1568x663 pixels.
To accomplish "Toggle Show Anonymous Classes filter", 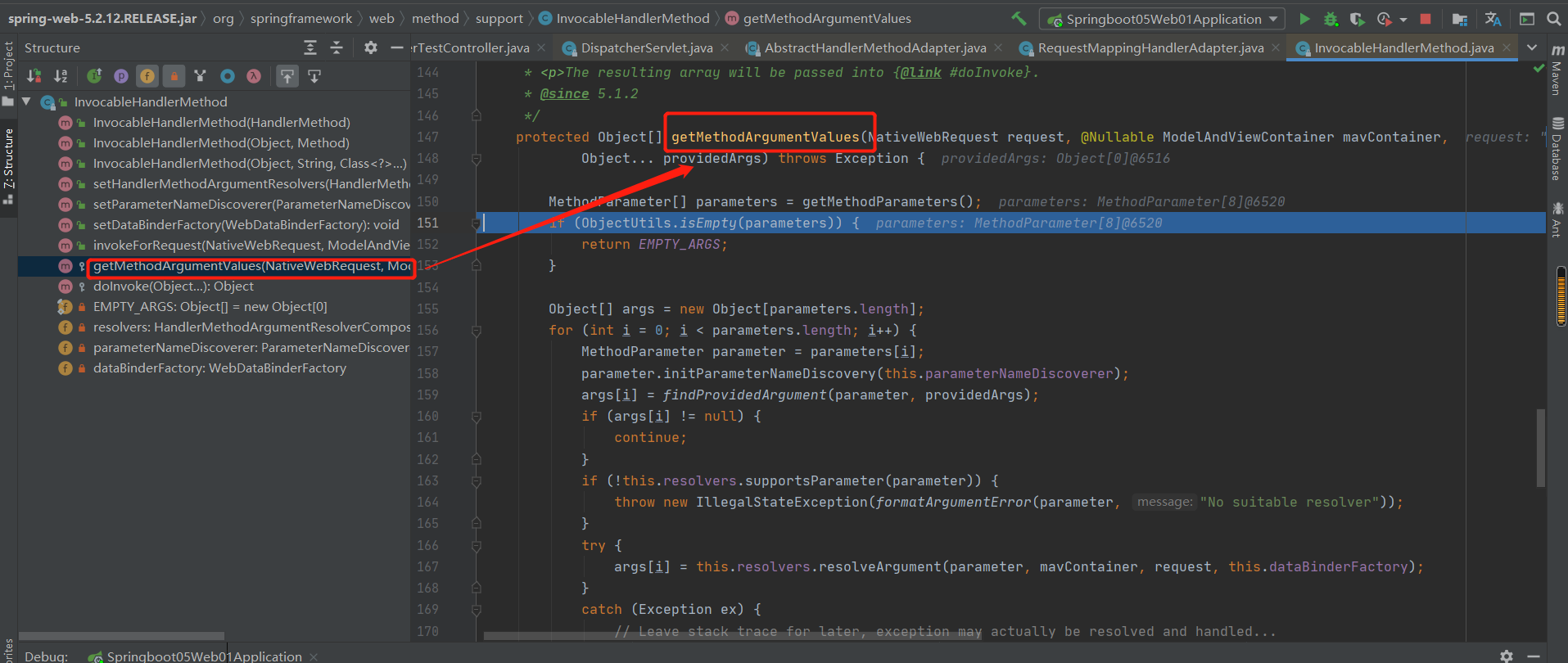I will coord(228,76).
